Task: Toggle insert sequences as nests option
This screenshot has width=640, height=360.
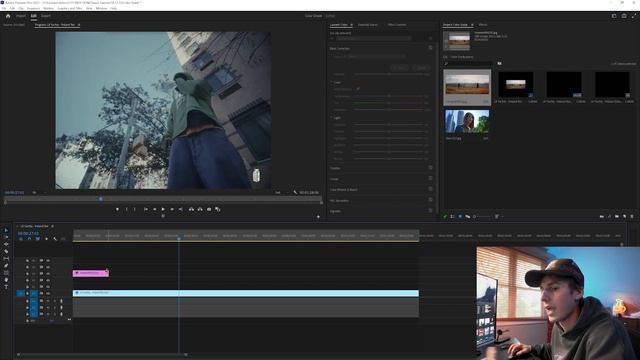Action: point(21,239)
